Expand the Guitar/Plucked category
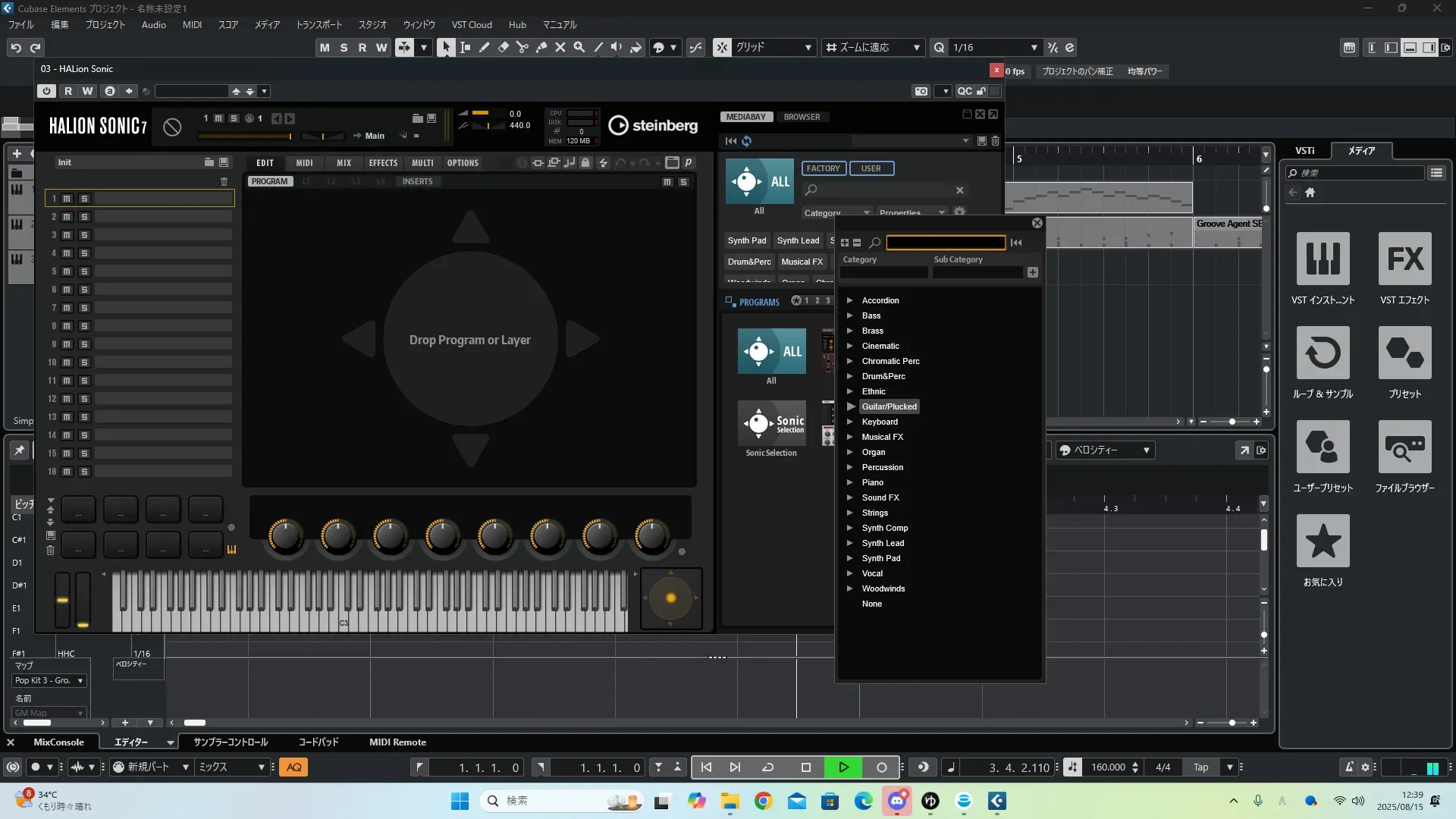 850,406
